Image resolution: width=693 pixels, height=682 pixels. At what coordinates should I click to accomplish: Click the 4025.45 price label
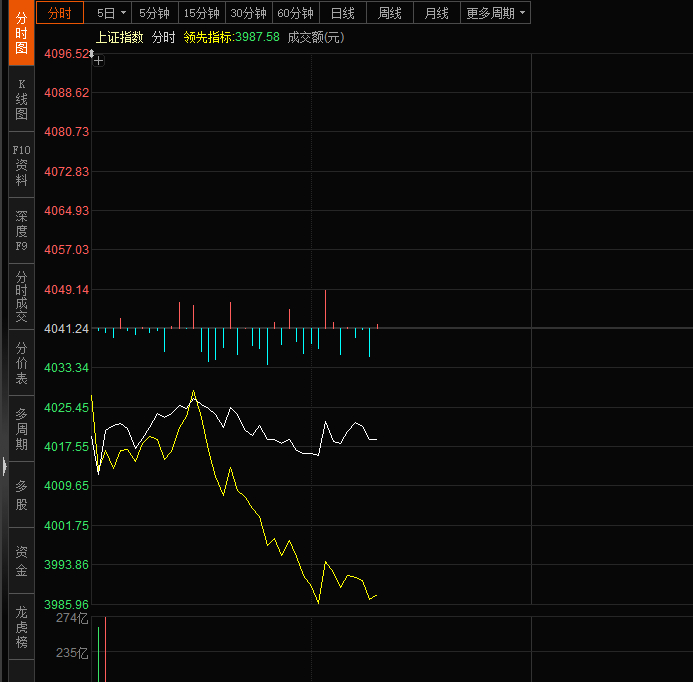tap(67, 408)
